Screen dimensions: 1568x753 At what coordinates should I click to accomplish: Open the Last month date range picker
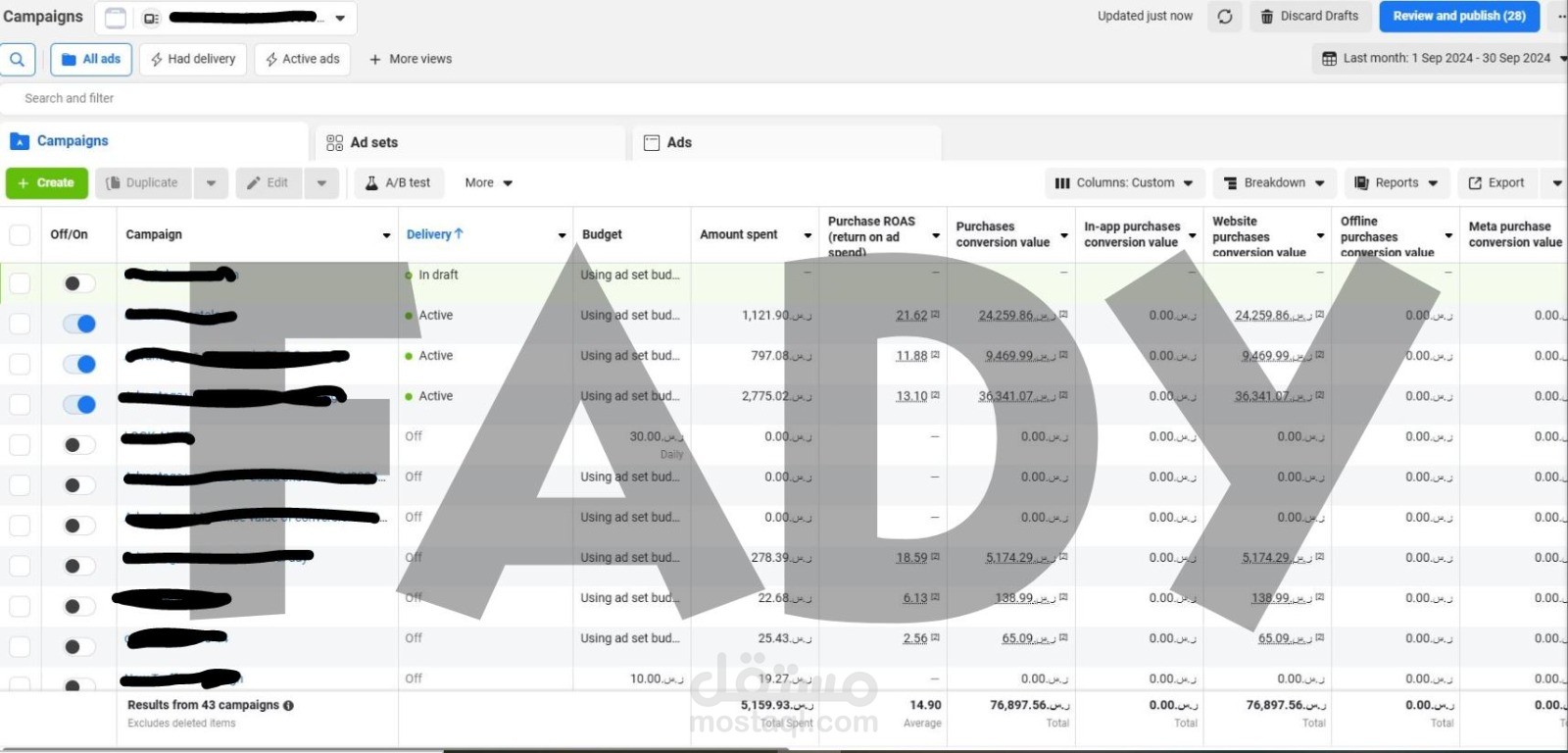pyautogui.click(x=1441, y=59)
